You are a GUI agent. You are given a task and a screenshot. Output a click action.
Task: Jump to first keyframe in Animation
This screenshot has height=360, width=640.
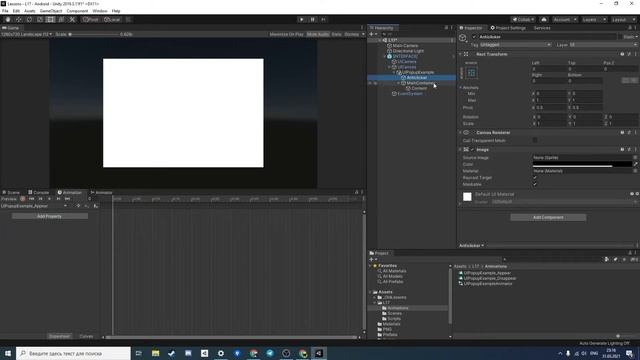pyautogui.click(x=31, y=199)
